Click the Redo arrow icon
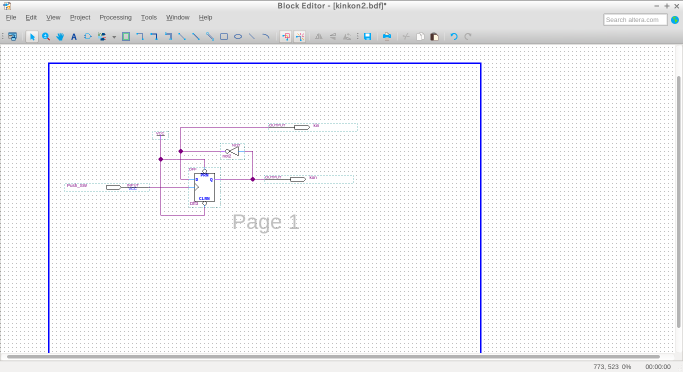683x372 pixels. [x=468, y=37]
